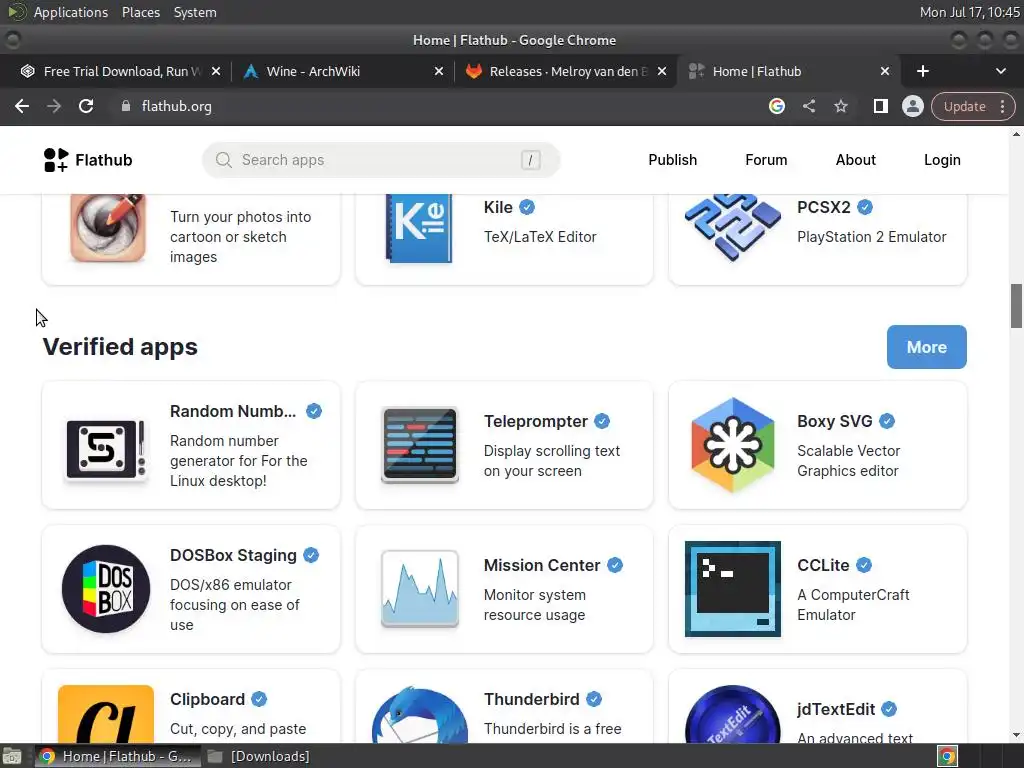The height and width of the screenshot is (768, 1024).
Task: Open the About link
Action: tap(856, 160)
